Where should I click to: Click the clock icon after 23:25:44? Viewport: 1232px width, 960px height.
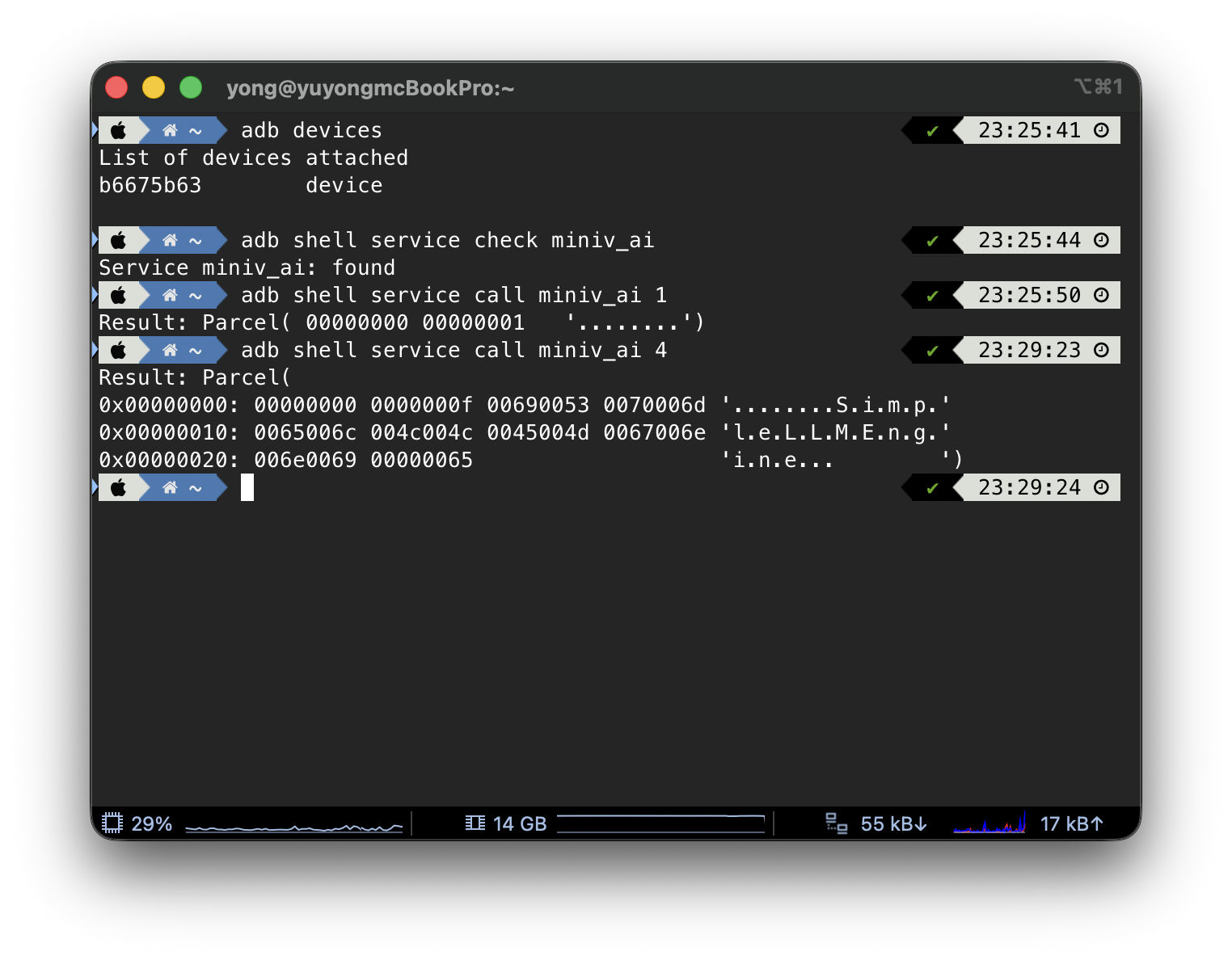click(x=1101, y=240)
